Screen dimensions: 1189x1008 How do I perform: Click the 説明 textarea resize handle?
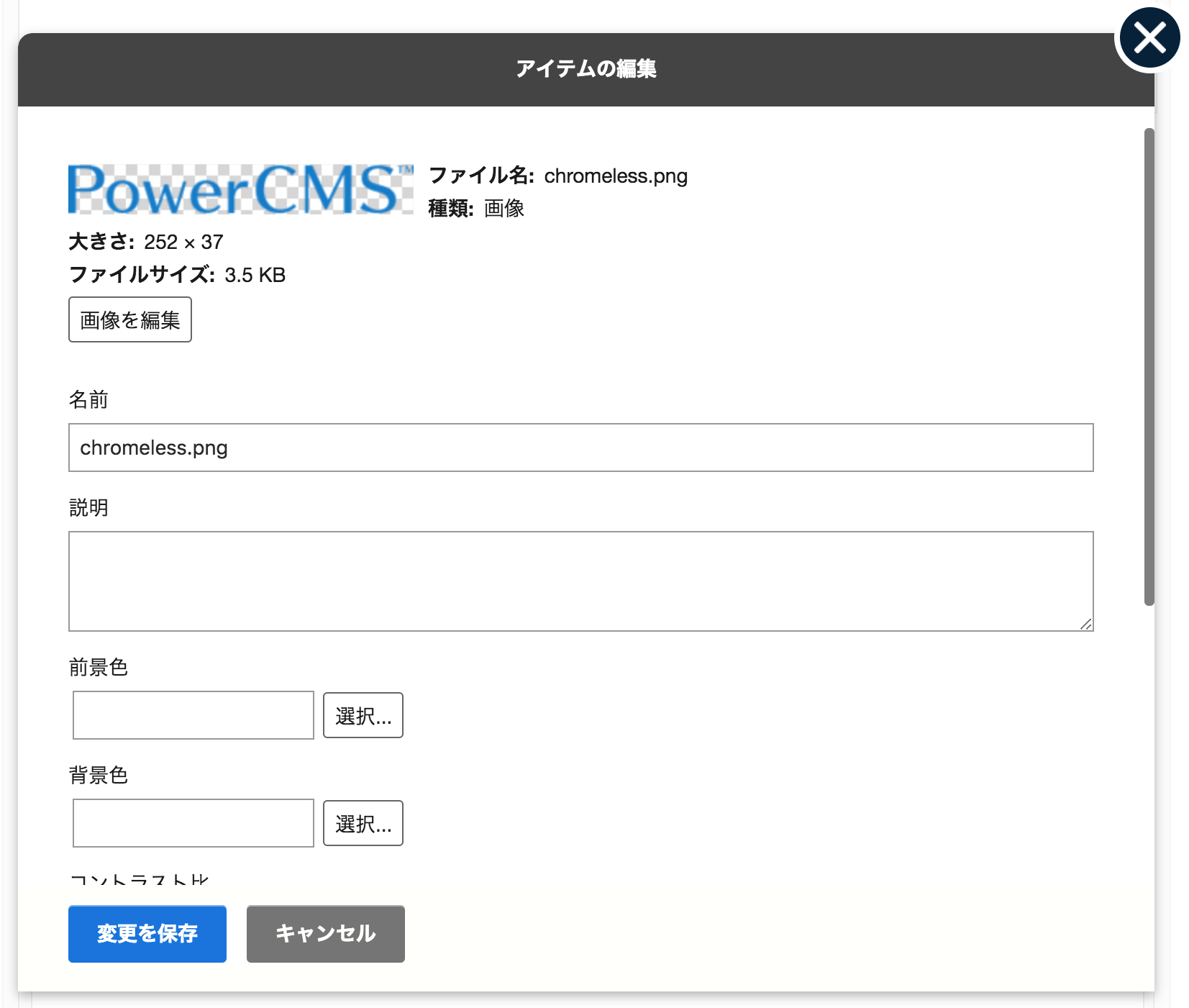1086,624
